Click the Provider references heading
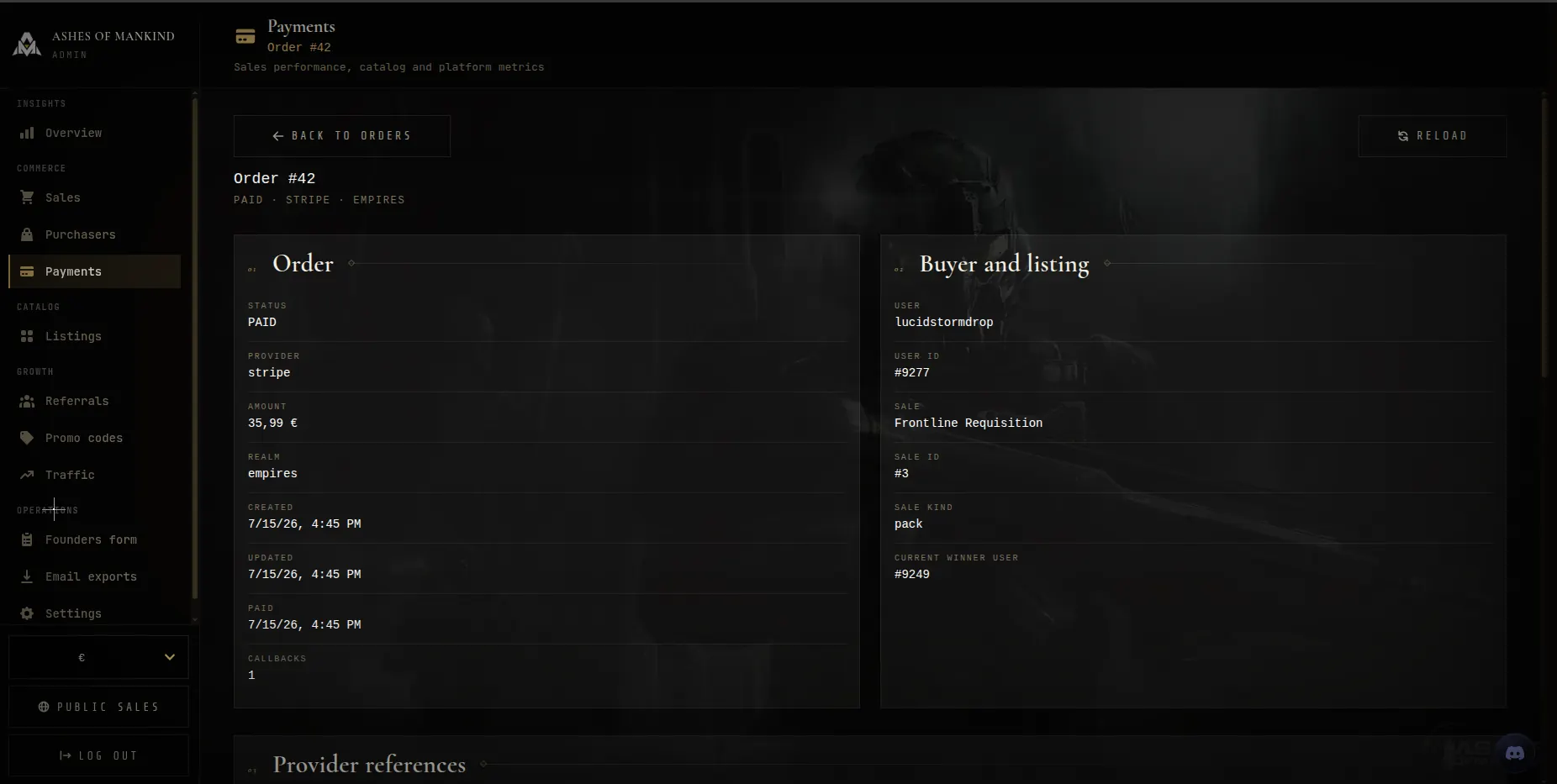Viewport: 1557px width, 784px height. [x=369, y=765]
